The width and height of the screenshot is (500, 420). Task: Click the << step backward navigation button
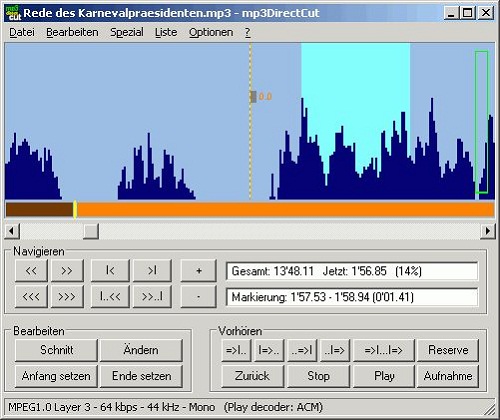pos(31,271)
